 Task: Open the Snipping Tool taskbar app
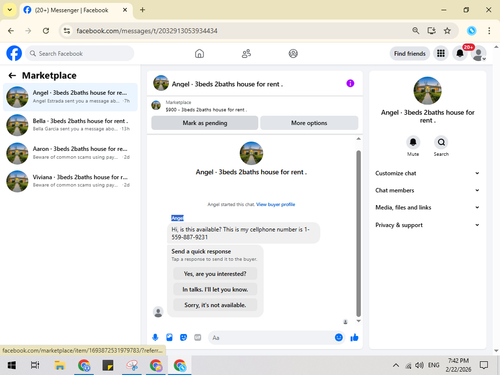point(132,365)
